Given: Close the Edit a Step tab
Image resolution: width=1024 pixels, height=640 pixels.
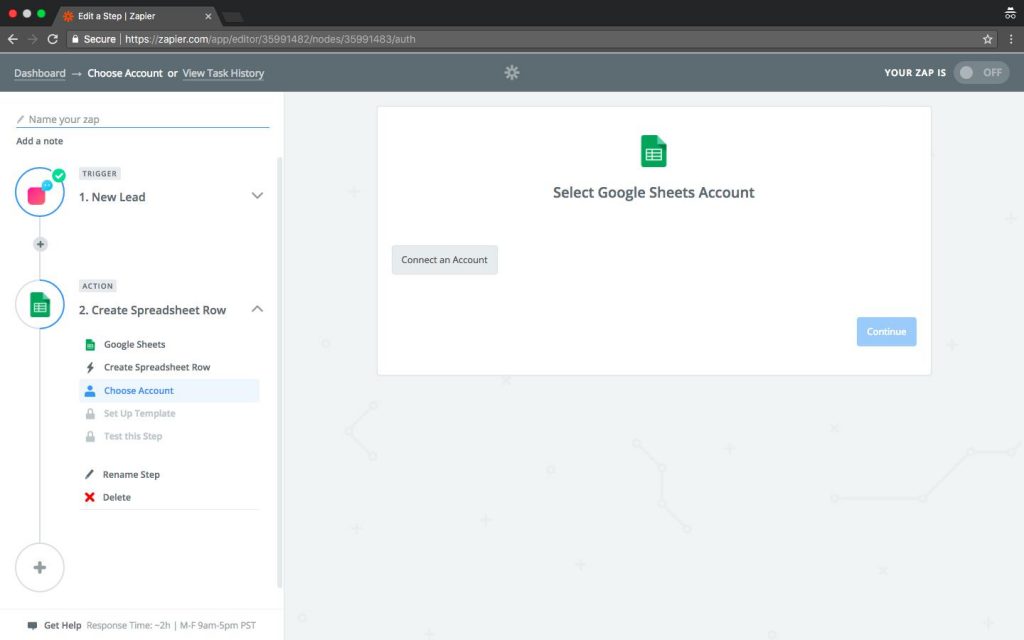Looking at the screenshot, I should pyautogui.click(x=208, y=16).
